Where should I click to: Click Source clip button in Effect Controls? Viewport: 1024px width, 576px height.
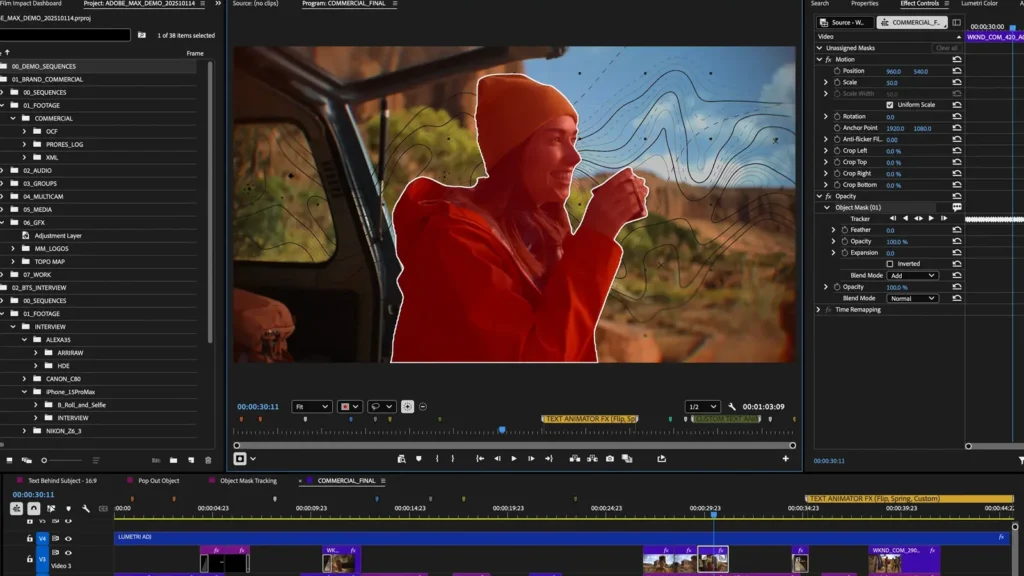point(846,22)
